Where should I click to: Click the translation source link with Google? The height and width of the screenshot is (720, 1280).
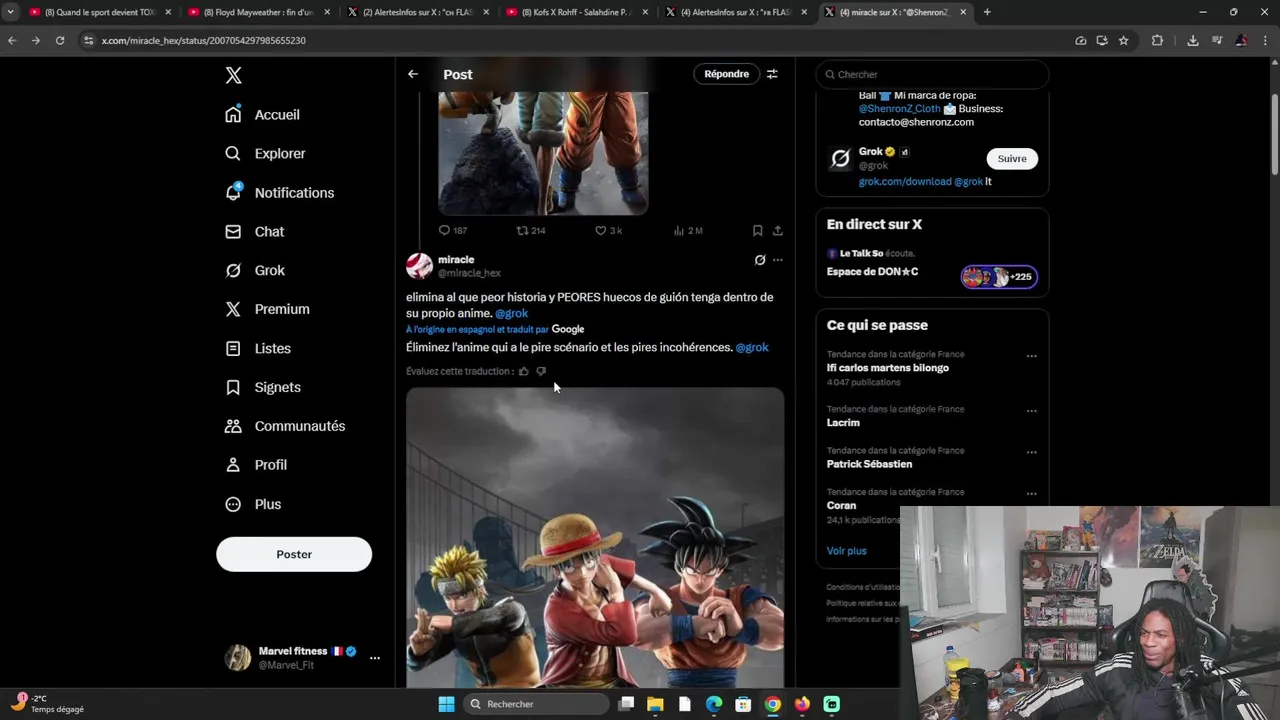(495, 329)
